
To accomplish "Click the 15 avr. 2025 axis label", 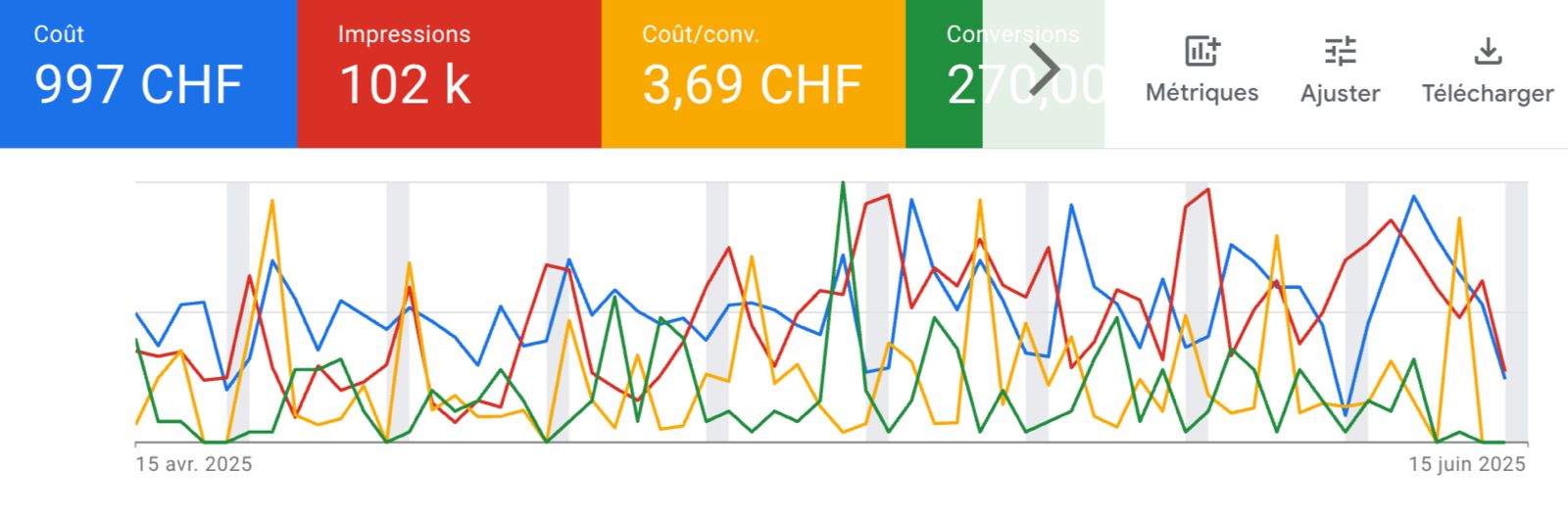I will 194,464.
